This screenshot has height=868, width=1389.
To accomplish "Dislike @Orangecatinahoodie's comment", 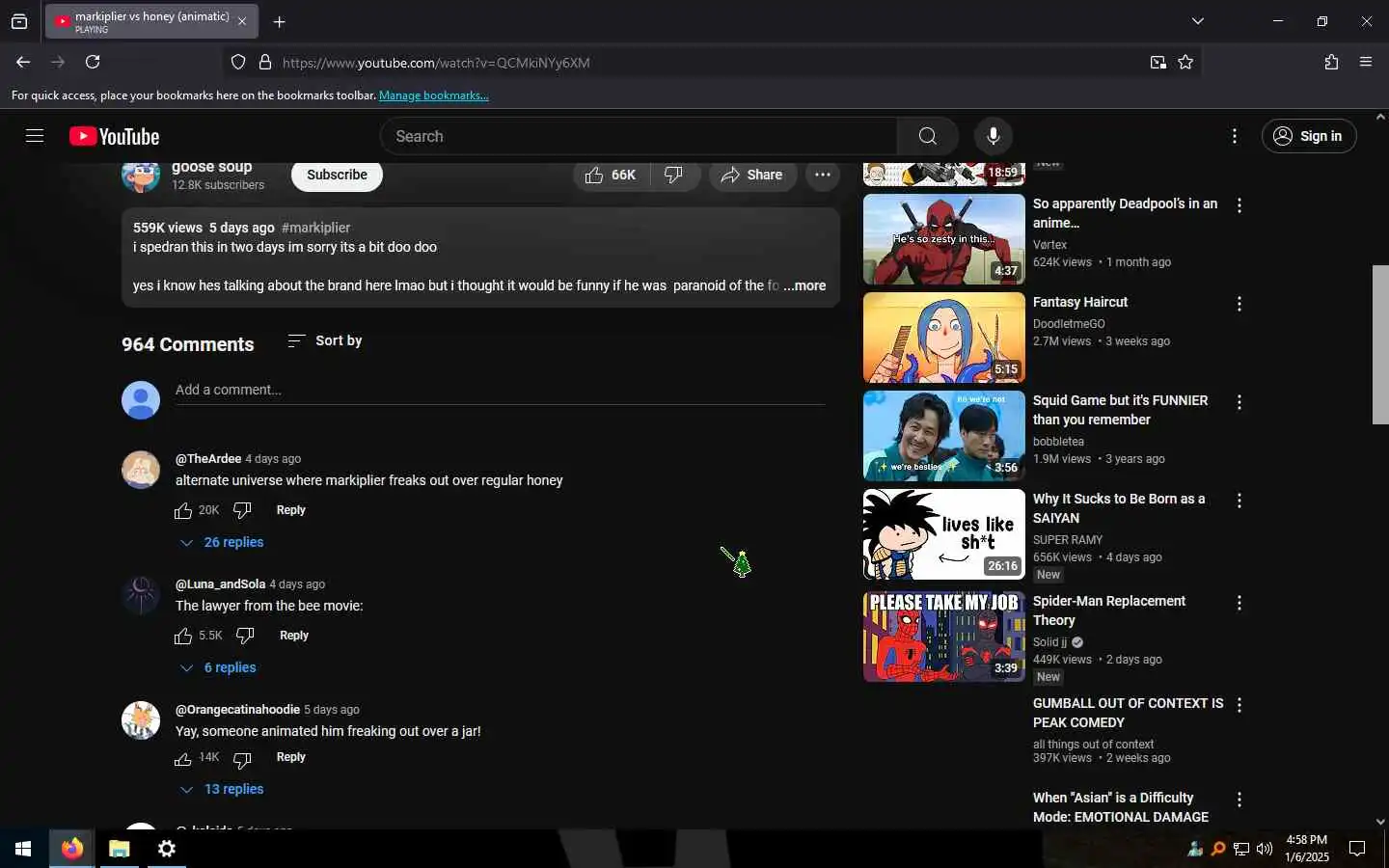I will pos(242,759).
